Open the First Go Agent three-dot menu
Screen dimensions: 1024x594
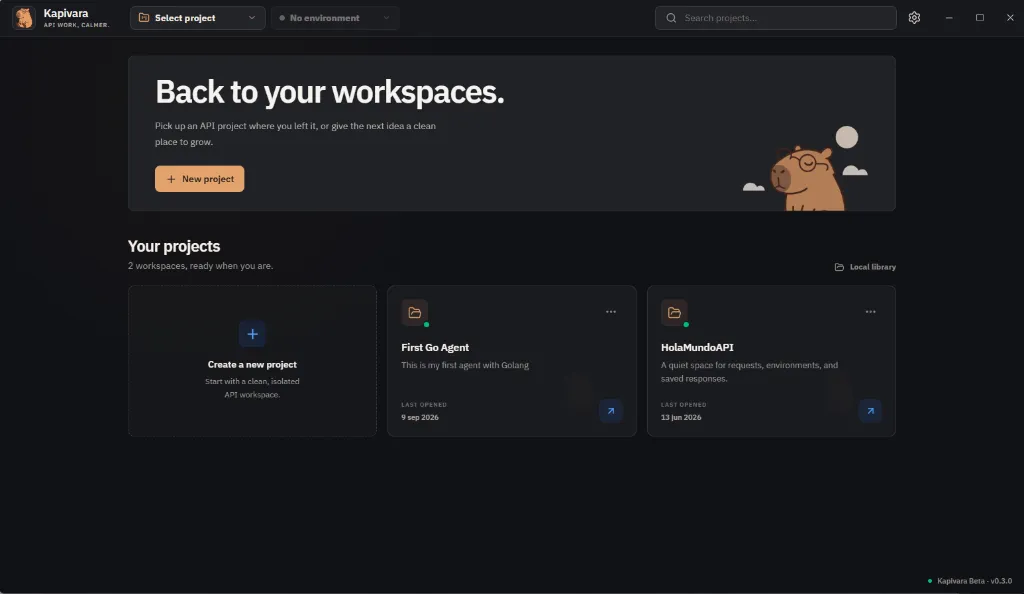click(x=611, y=312)
